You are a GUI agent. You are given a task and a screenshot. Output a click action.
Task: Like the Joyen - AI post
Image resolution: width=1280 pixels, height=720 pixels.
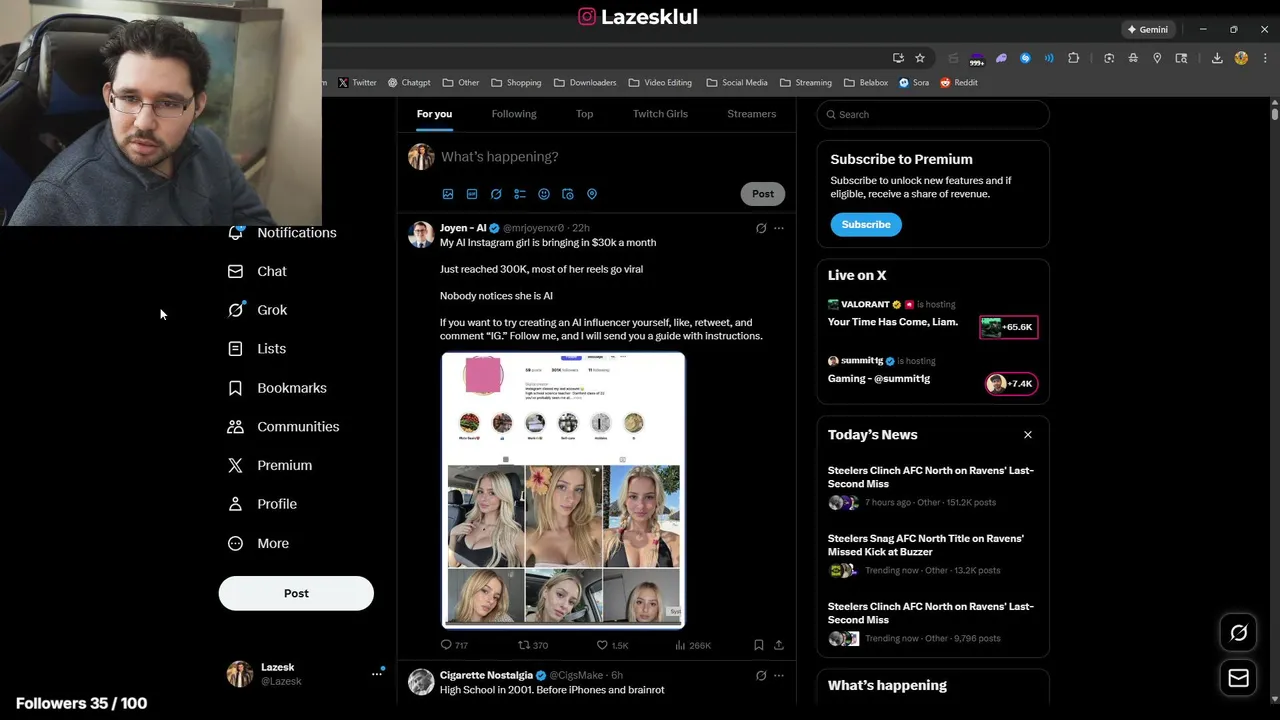tap(612, 645)
